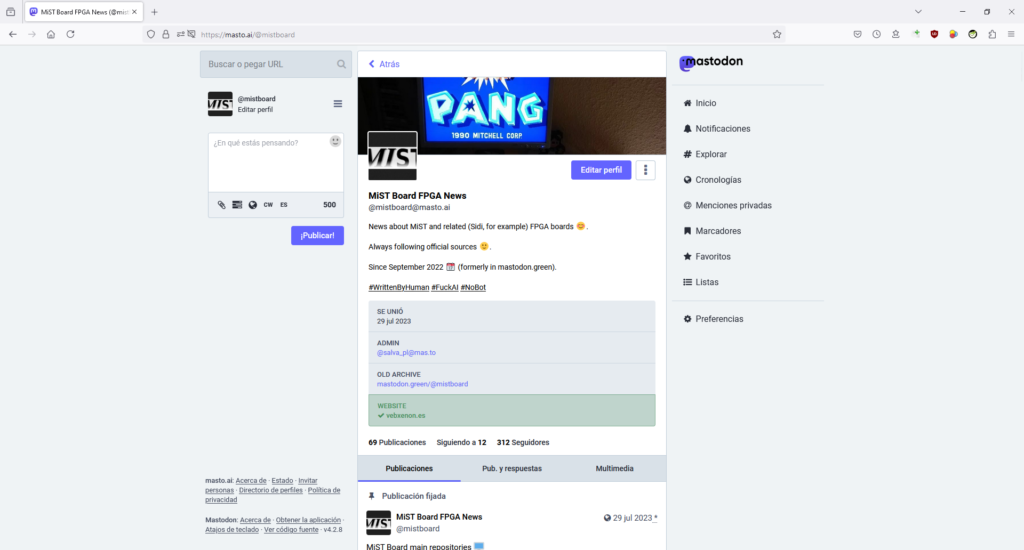The height and width of the screenshot is (550, 1024).
Task: Open the emoji picker in compose box
Action: [335, 141]
